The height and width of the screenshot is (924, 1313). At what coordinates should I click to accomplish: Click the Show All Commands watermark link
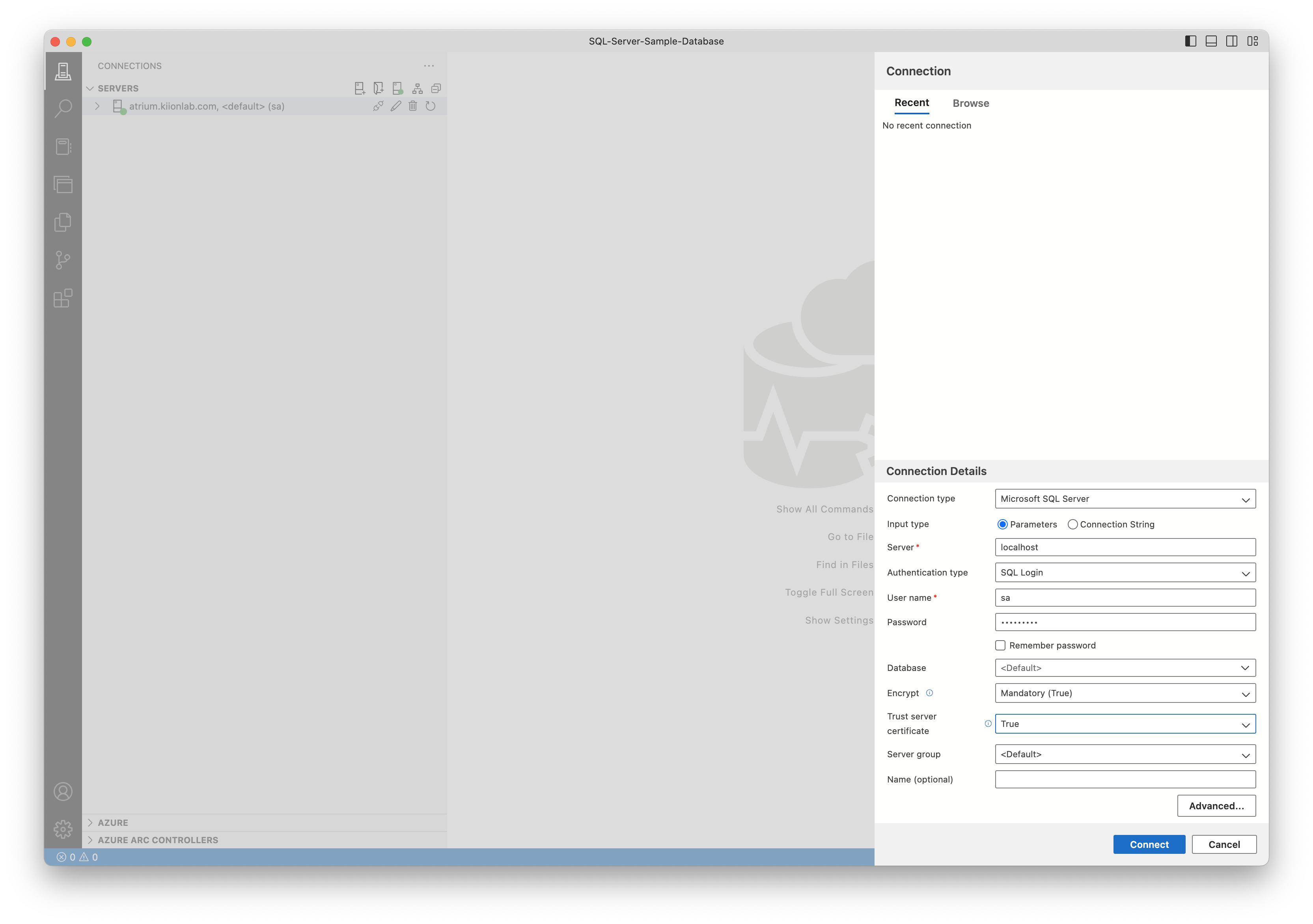coord(824,509)
